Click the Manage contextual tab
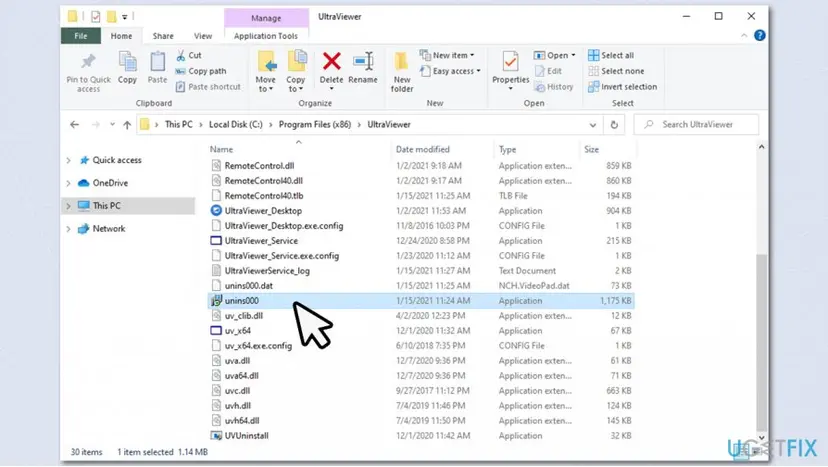 click(266, 18)
